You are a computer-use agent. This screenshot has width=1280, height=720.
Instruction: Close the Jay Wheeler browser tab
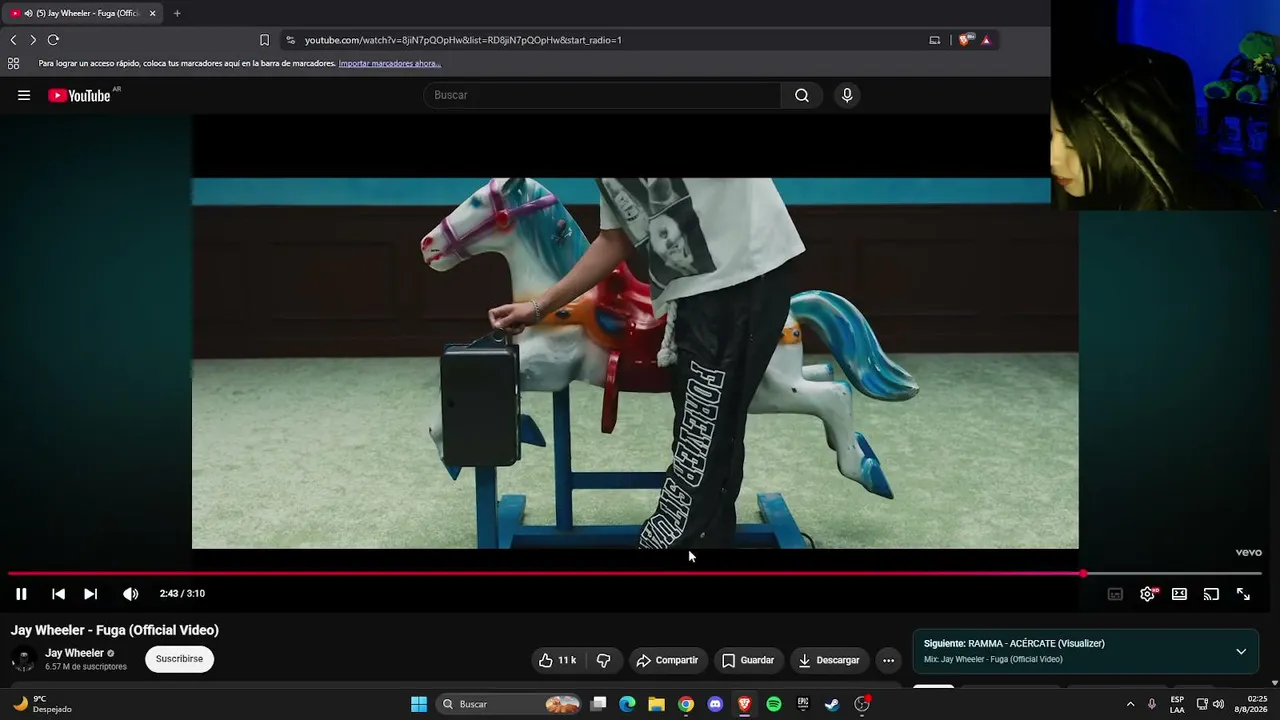[x=153, y=13]
